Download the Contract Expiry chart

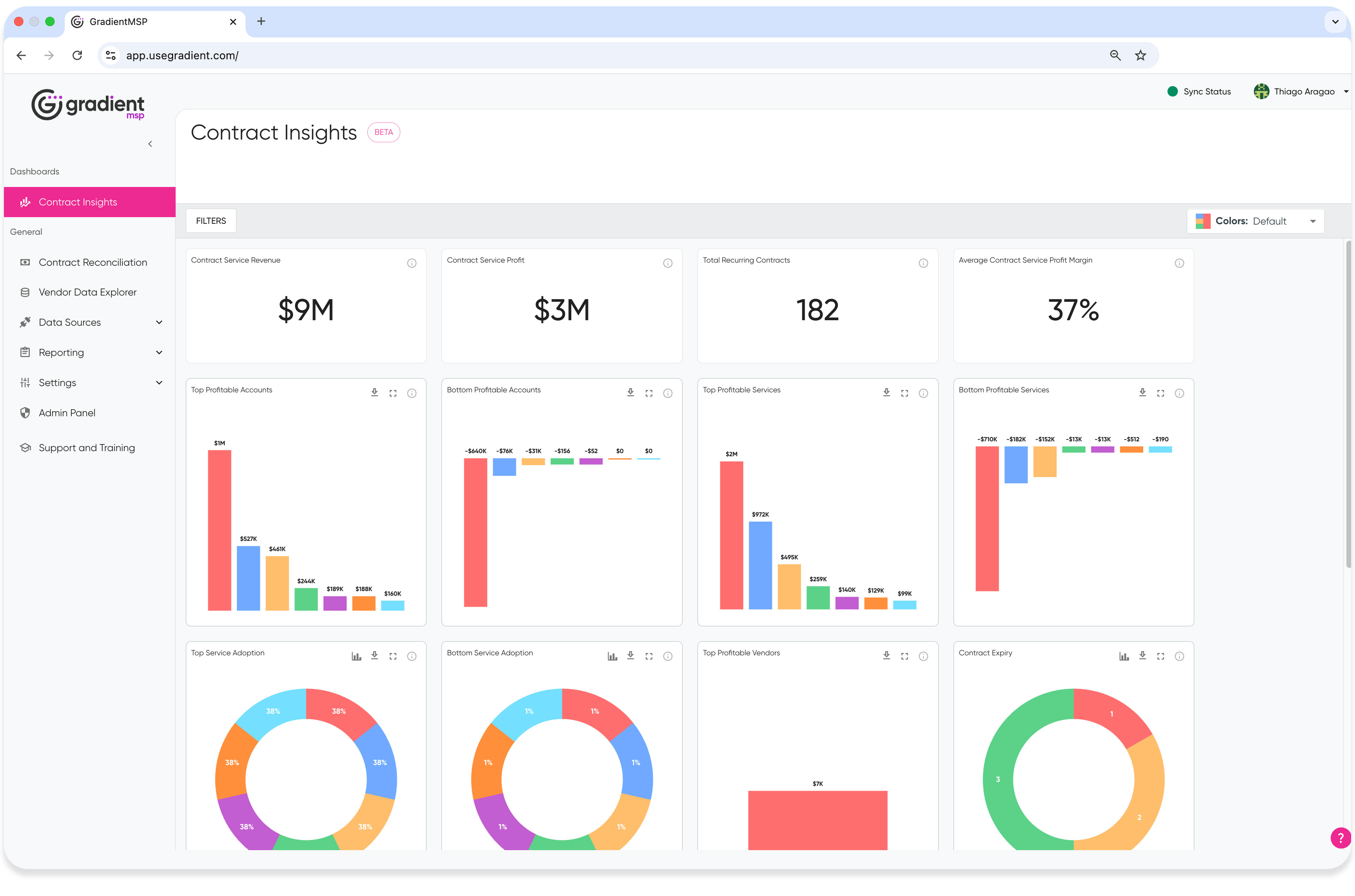pyautogui.click(x=1142, y=656)
